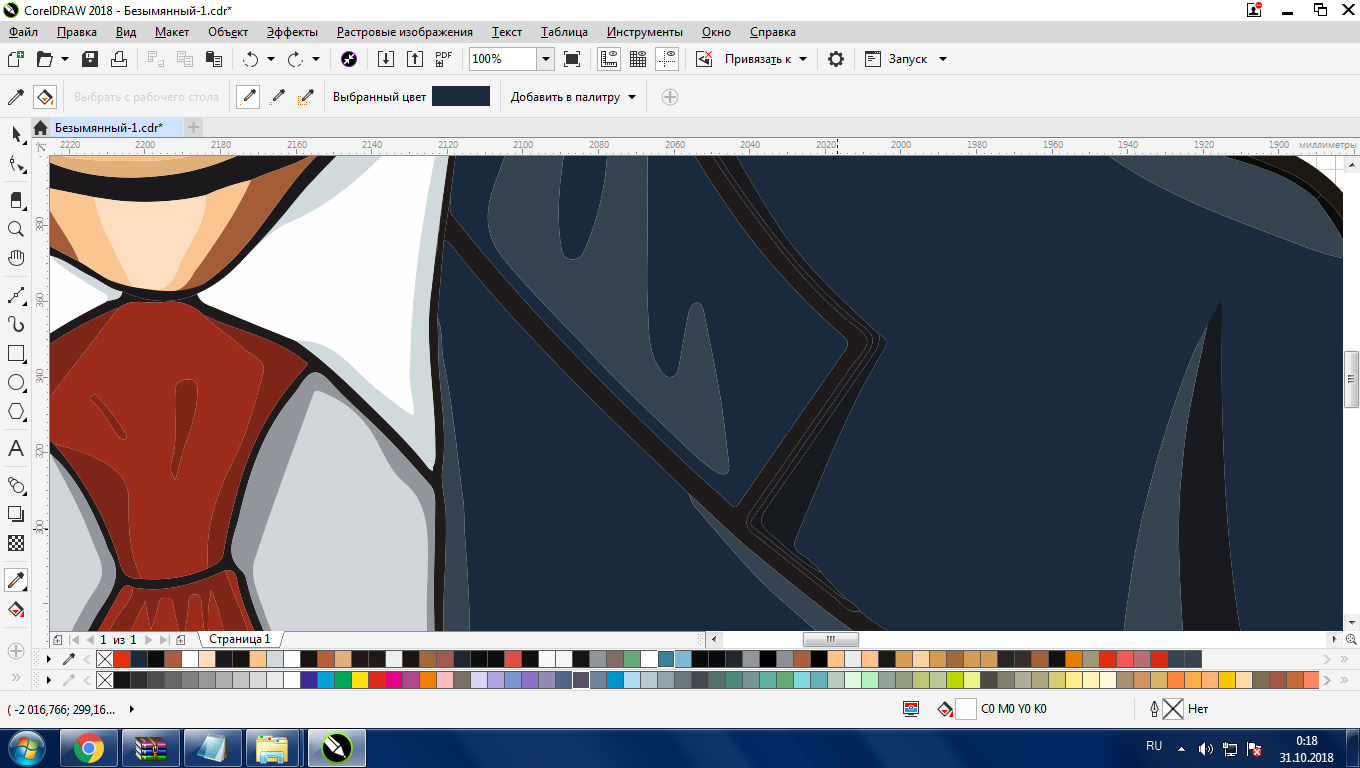Click the Выбранный цвет dark swatch
The height and width of the screenshot is (768, 1360).
[461, 97]
